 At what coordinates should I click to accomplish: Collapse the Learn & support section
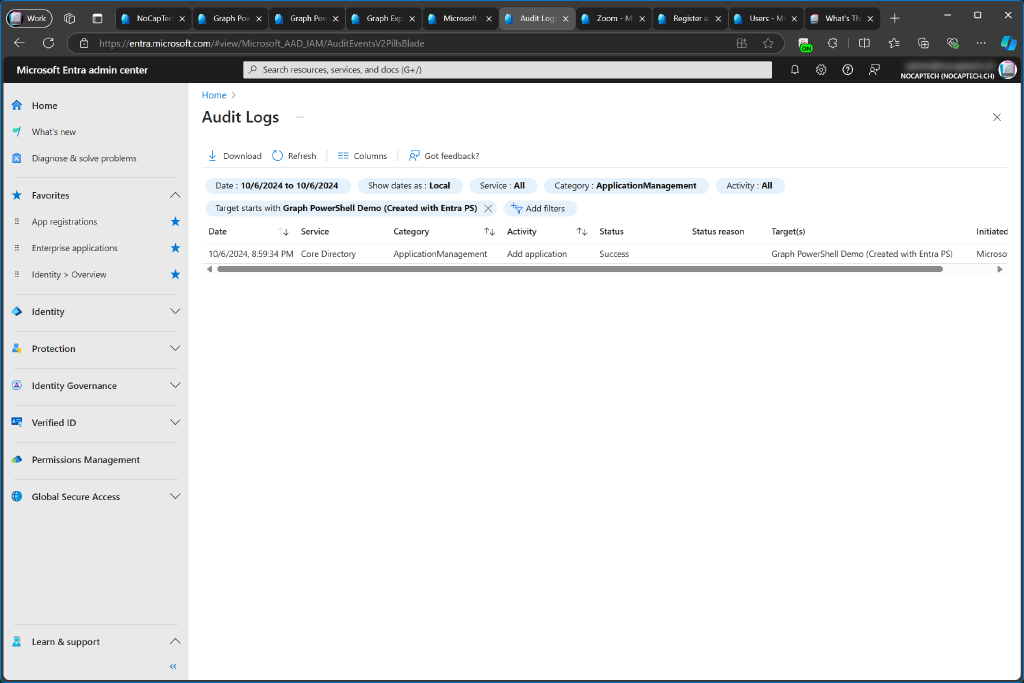coord(175,641)
